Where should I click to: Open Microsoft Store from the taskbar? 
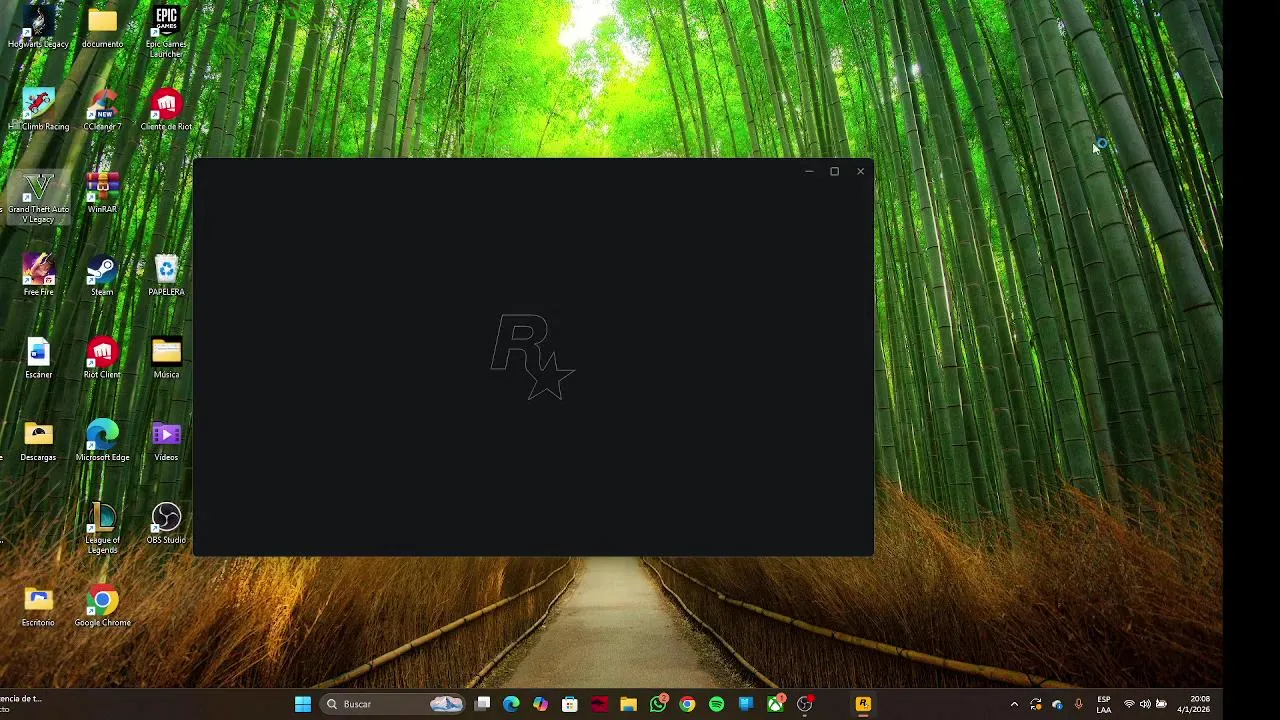tap(570, 704)
